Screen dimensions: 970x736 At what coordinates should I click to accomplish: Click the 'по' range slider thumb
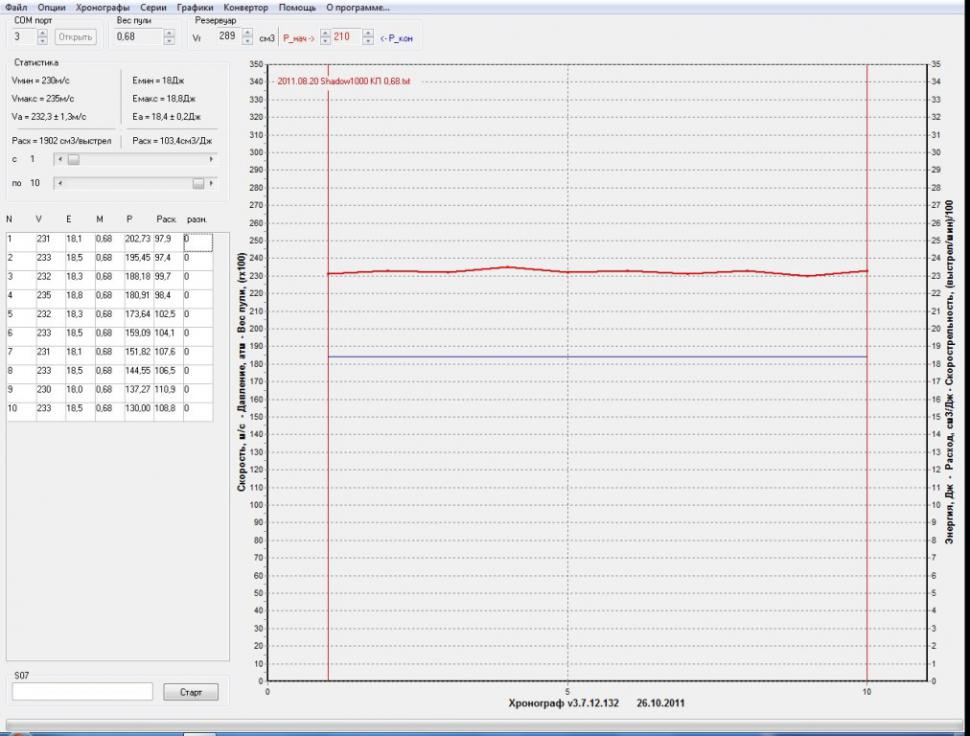[x=198, y=183]
